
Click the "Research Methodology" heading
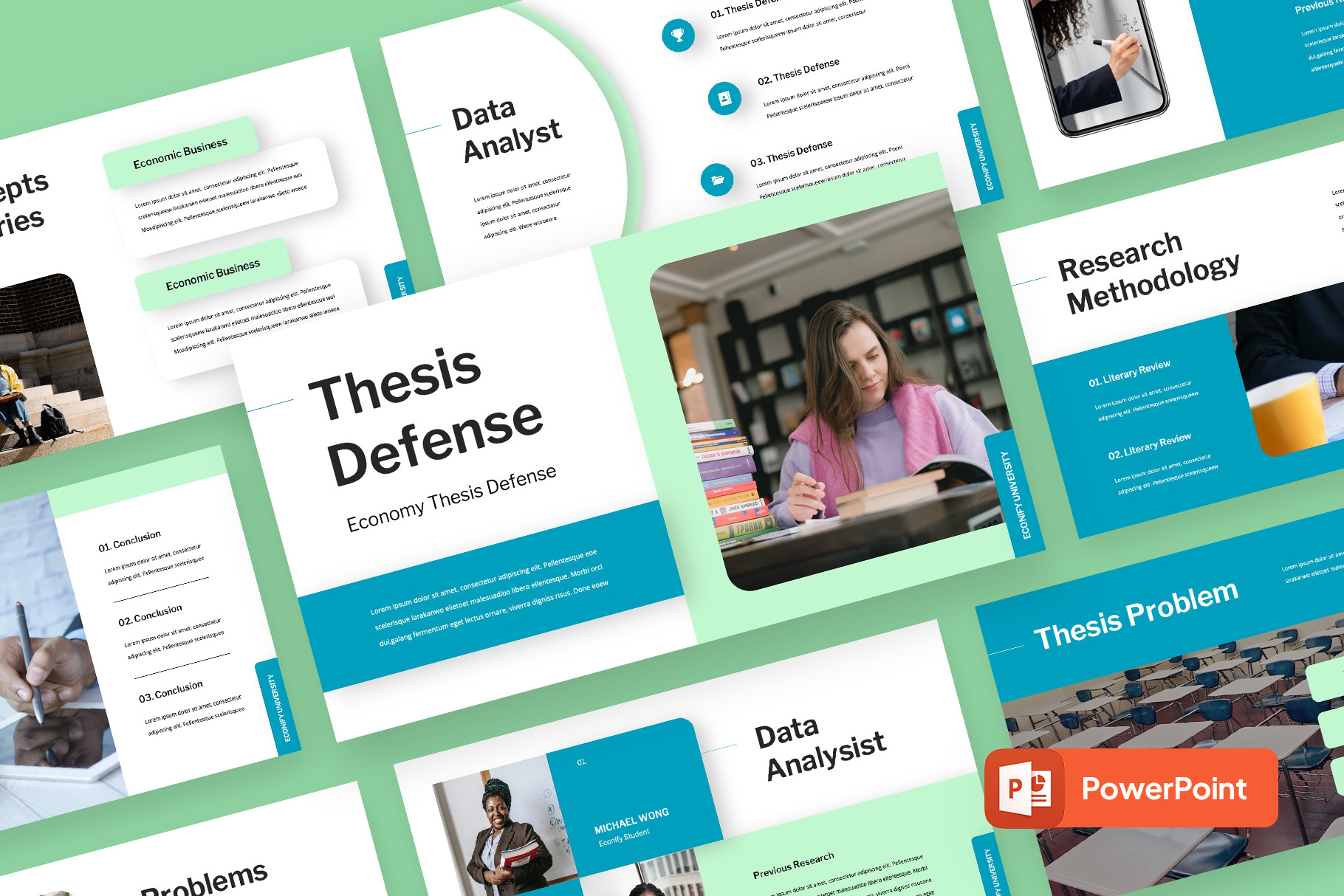(x=1148, y=272)
